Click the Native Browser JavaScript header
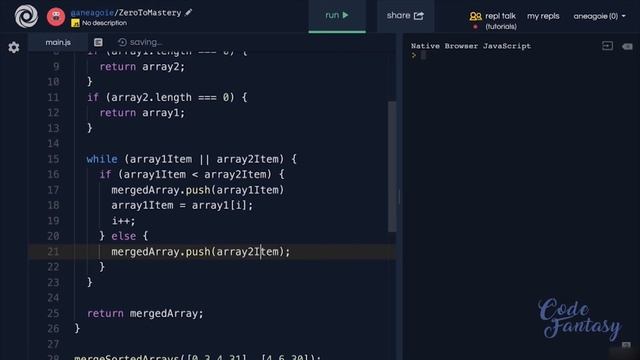Screen dimensions: 640x360 (x=471, y=46)
